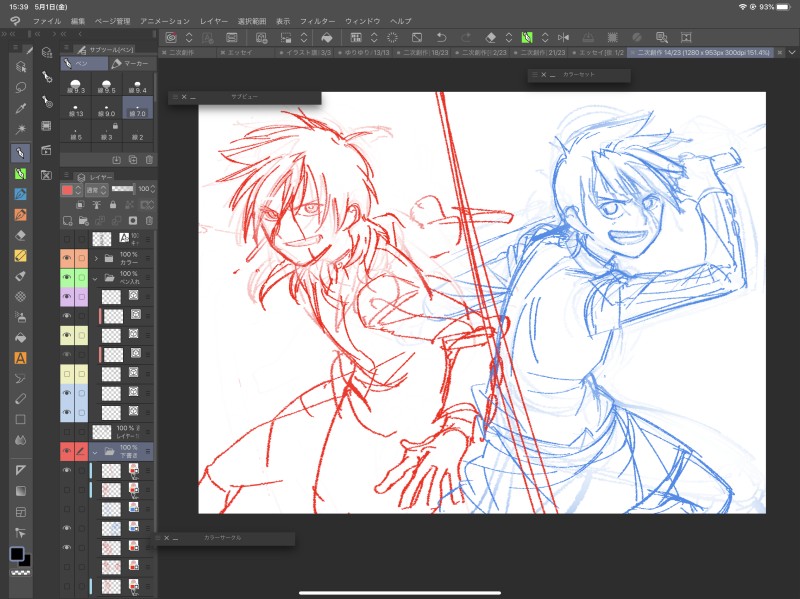Collapse the 下書き layer folder

(95, 452)
